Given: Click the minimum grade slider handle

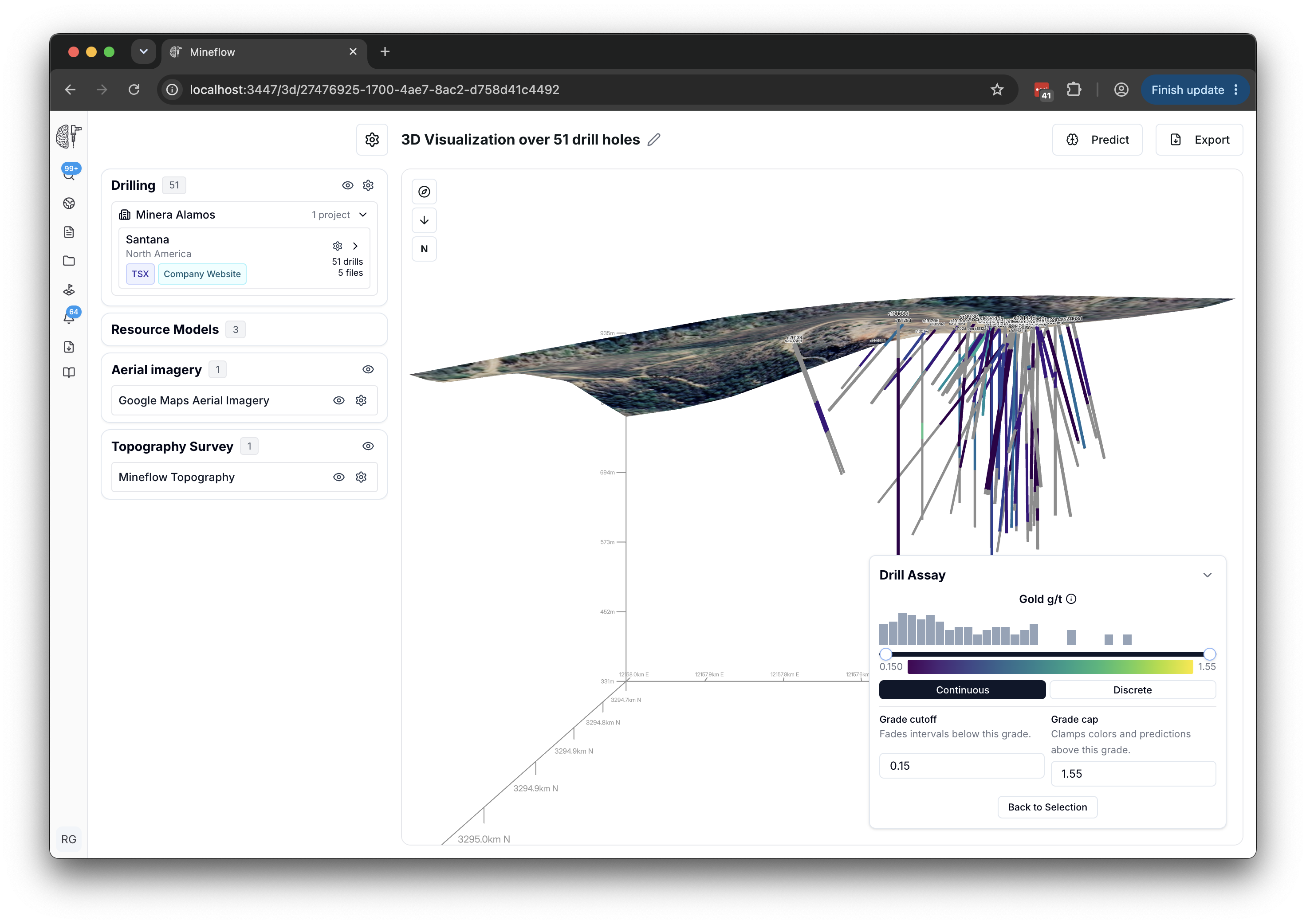Looking at the screenshot, I should [x=885, y=654].
